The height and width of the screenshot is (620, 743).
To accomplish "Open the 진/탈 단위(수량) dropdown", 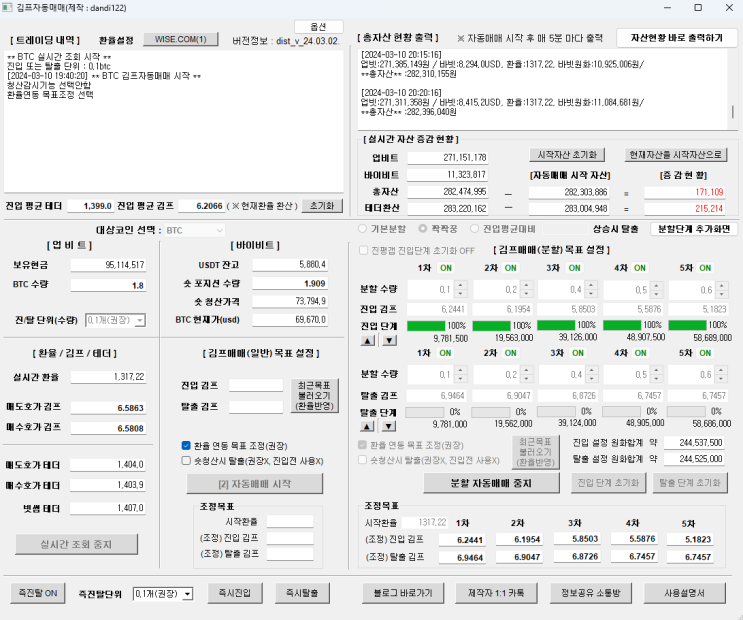I will point(116,320).
